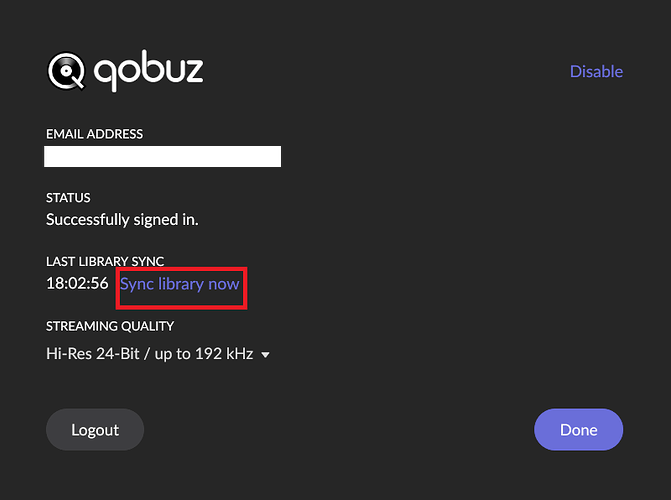Click the qobuz wordmark text
The height and width of the screenshot is (500, 671).
[x=149, y=71]
